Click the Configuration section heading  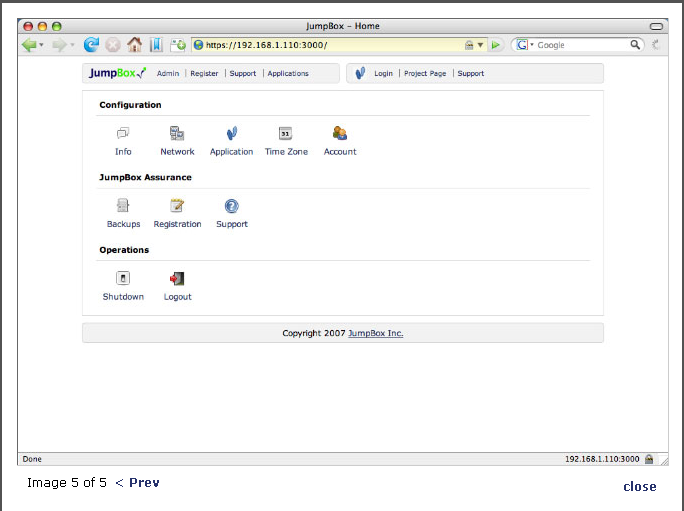click(x=130, y=105)
